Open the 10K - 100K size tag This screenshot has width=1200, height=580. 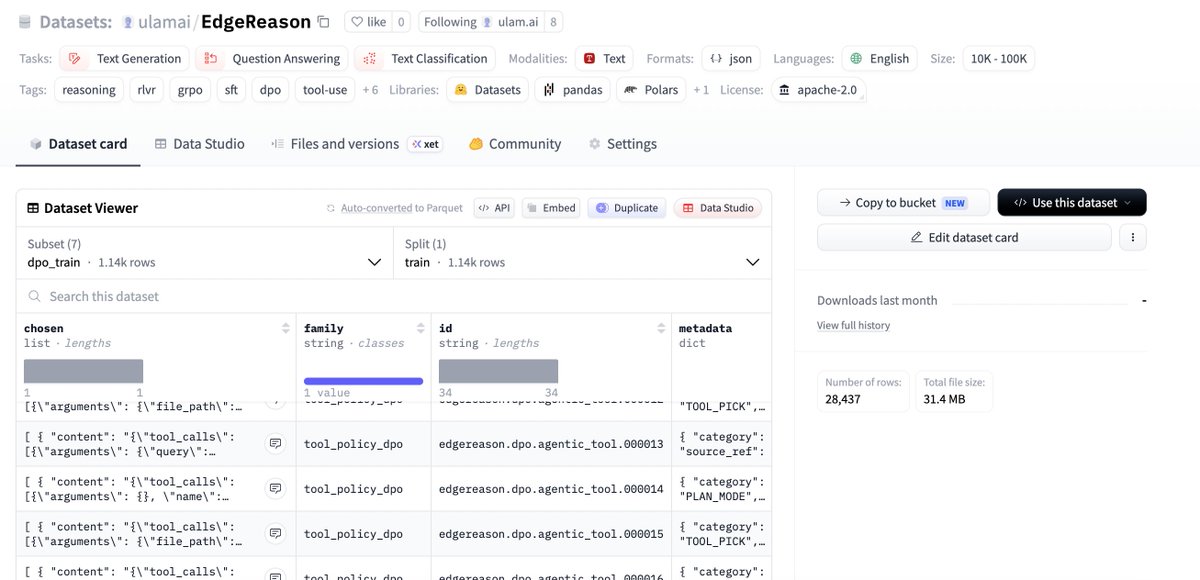coord(998,59)
